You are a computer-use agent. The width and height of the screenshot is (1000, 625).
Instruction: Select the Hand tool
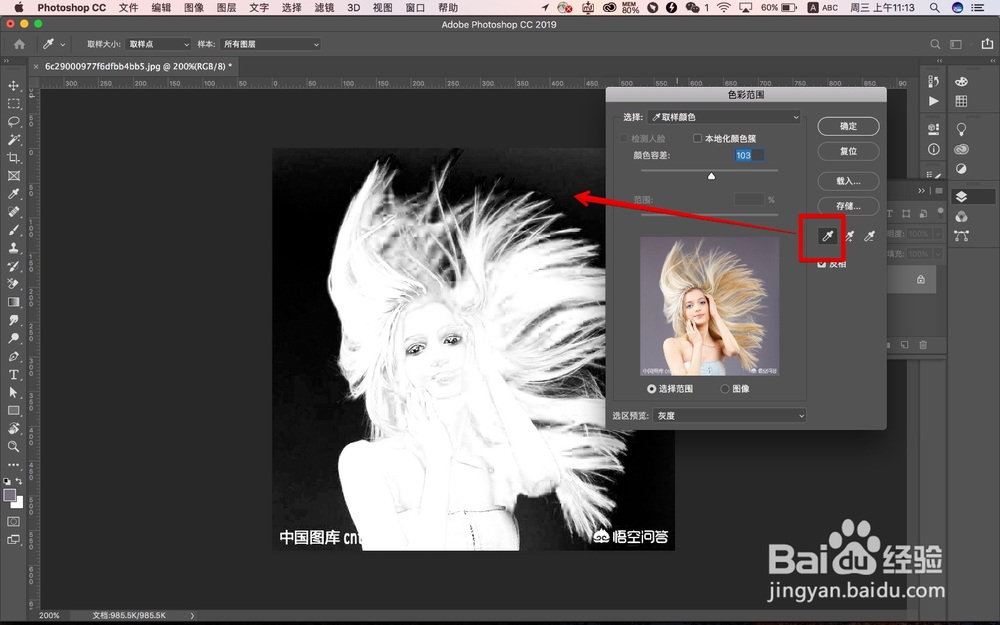(x=13, y=429)
